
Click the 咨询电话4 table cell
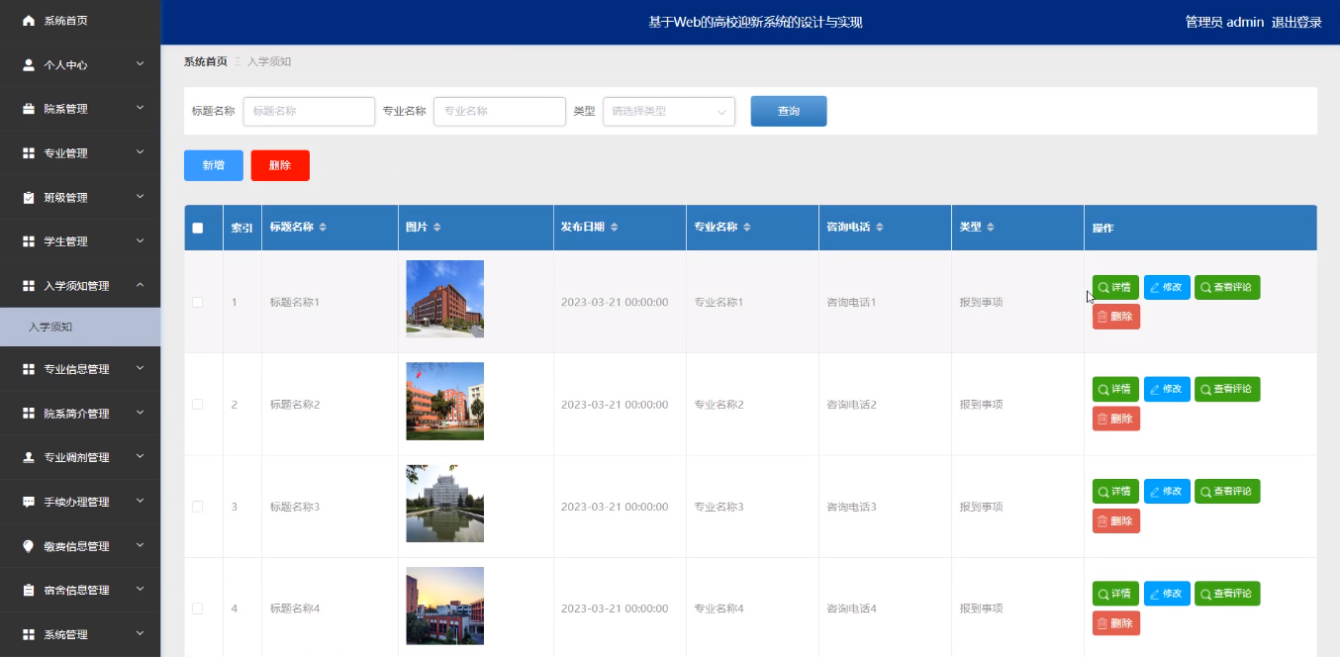[885, 608]
